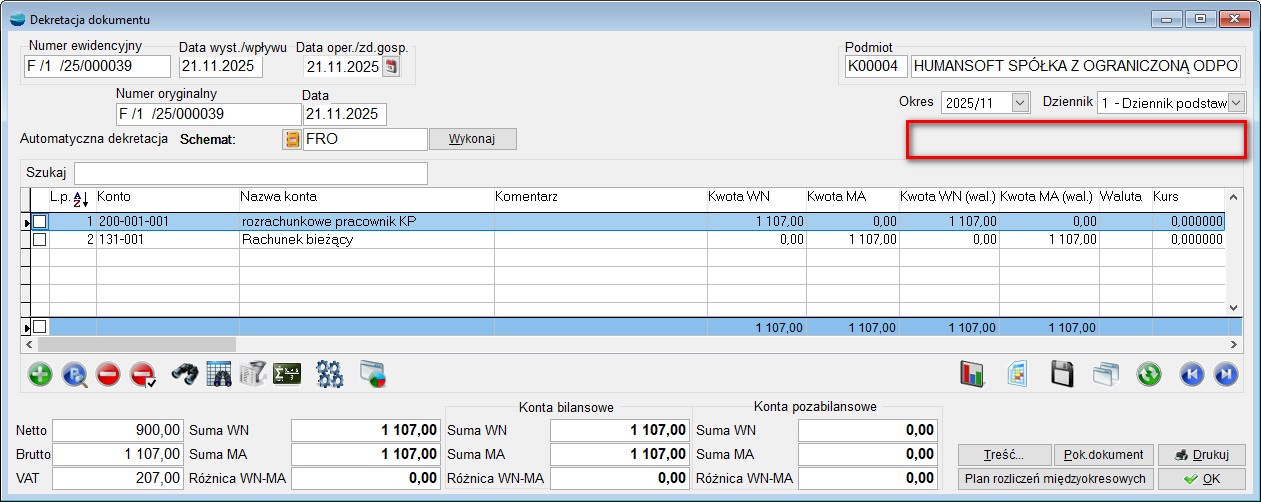Click the binoculars search icon
The image size is (1261, 502).
click(185, 375)
